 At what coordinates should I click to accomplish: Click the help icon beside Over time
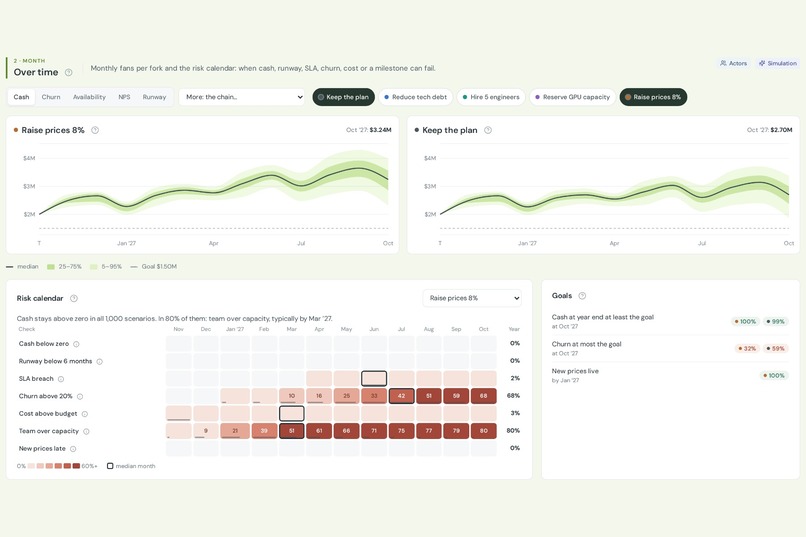tap(68, 72)
